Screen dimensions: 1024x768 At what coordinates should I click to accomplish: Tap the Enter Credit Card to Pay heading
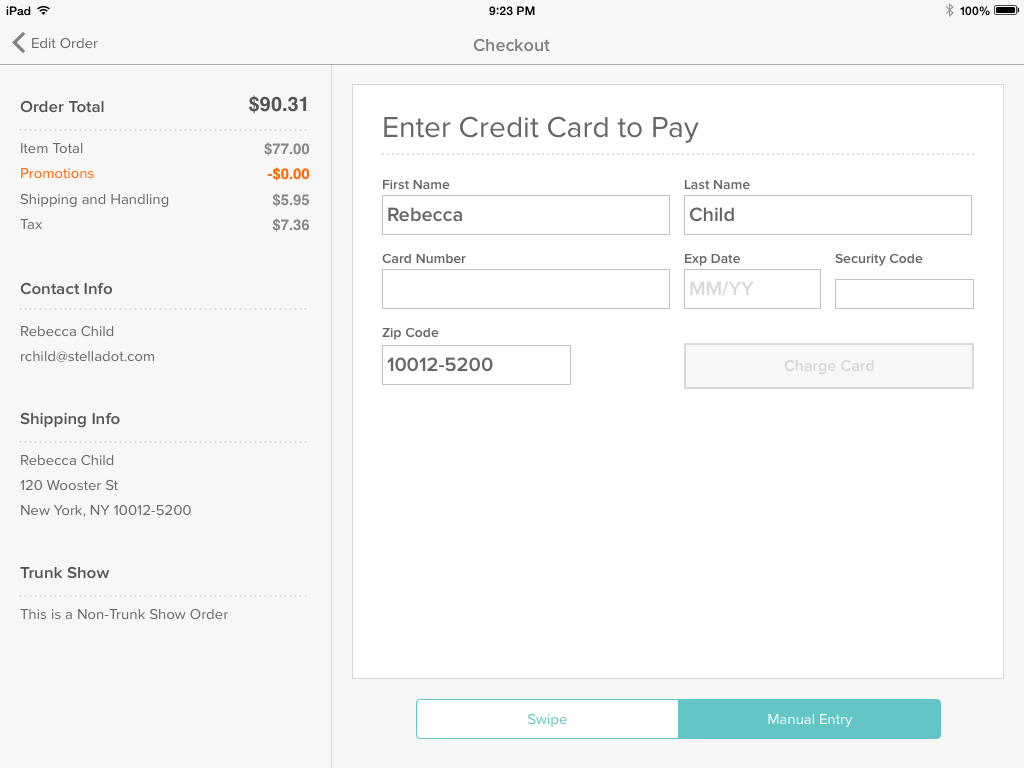540,128
